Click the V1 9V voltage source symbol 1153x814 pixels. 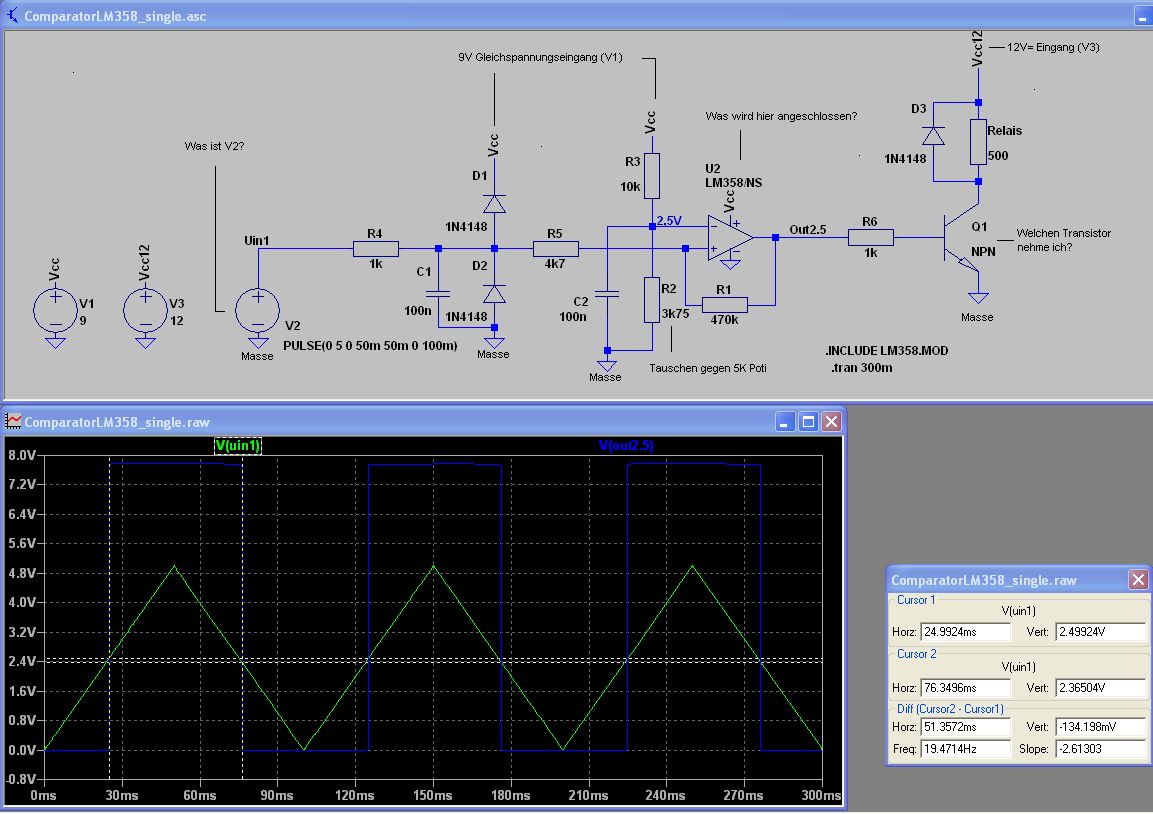tap(55, 311)
